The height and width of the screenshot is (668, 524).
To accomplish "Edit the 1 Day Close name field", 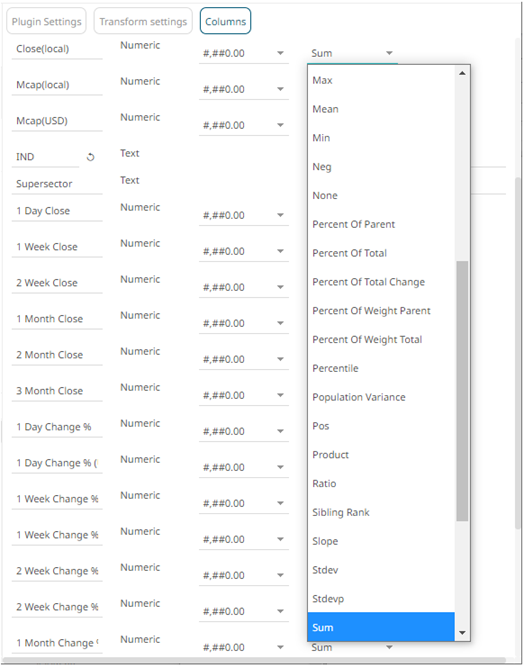I will click(x=57, y=211).
